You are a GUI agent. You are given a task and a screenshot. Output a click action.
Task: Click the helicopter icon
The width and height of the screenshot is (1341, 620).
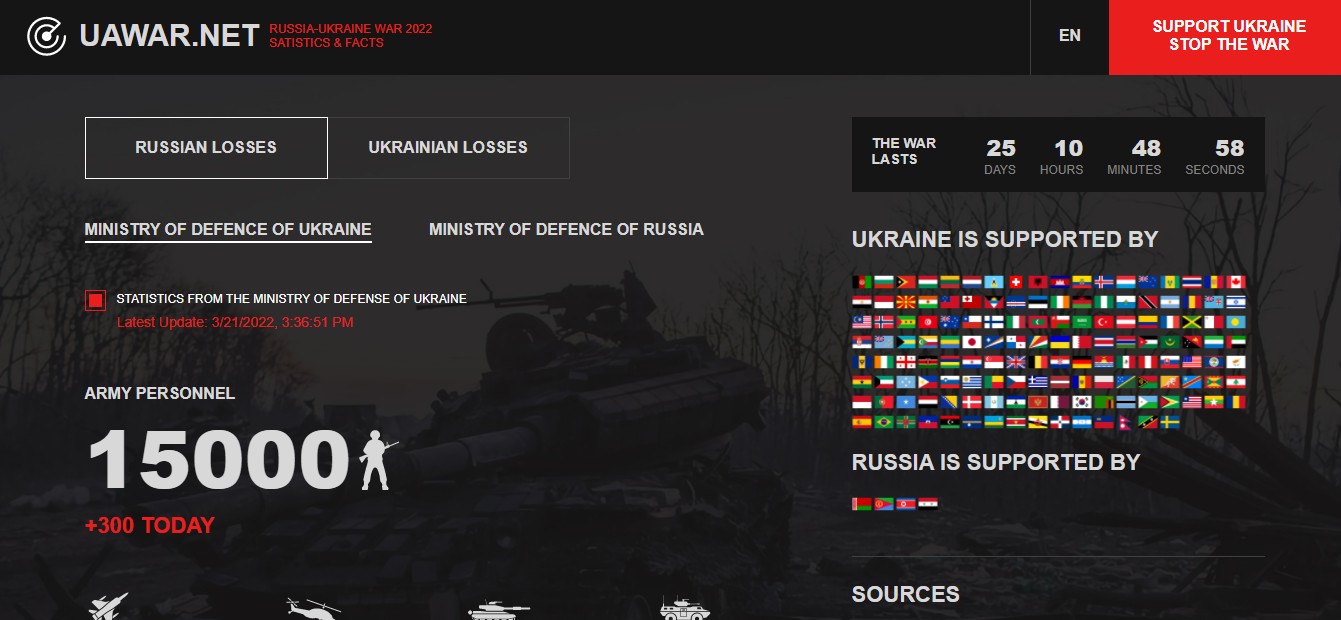312,608
